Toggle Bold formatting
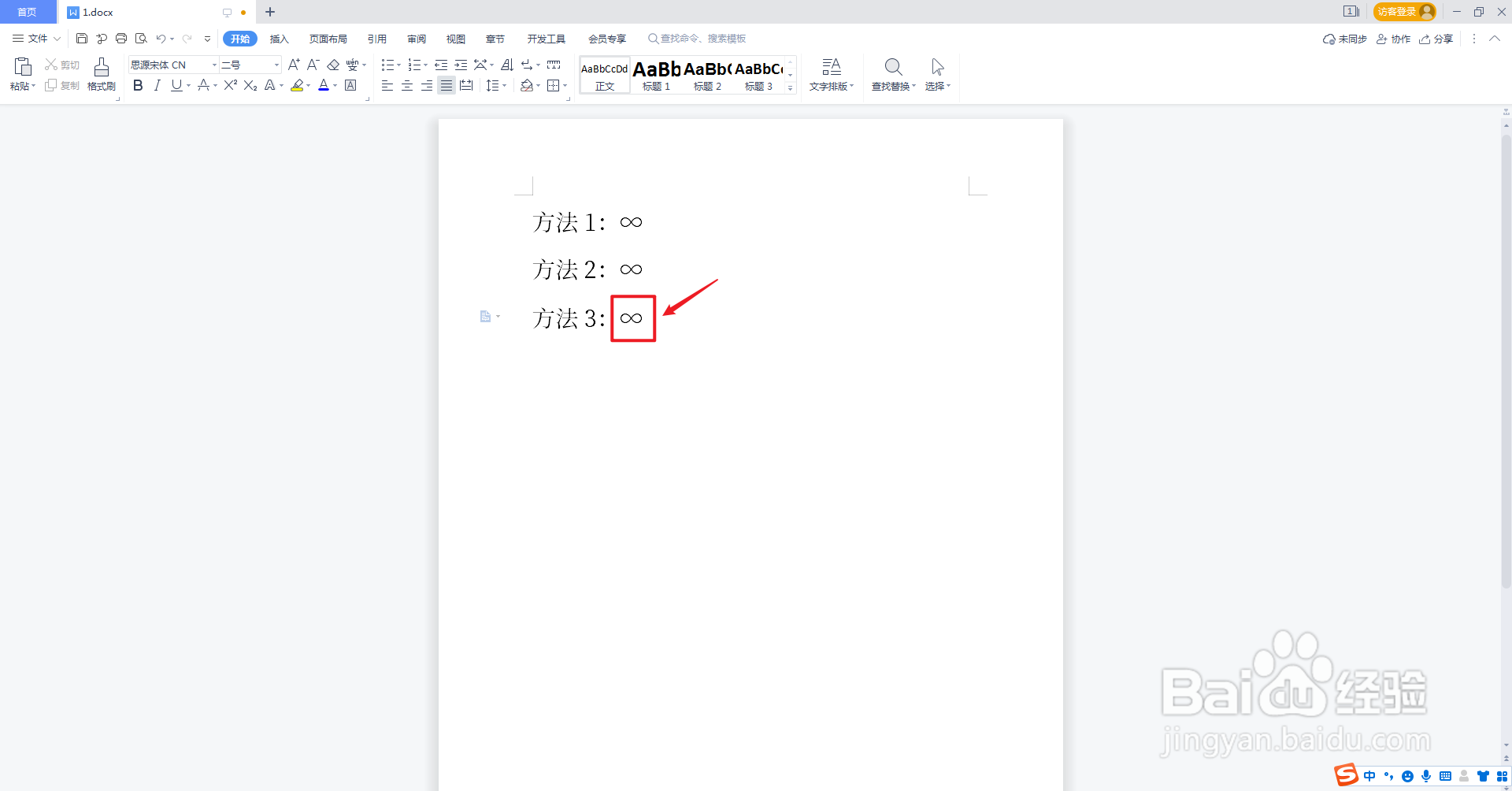The image size is (1512, 791). pyautogui.click(x=138, y=85)
